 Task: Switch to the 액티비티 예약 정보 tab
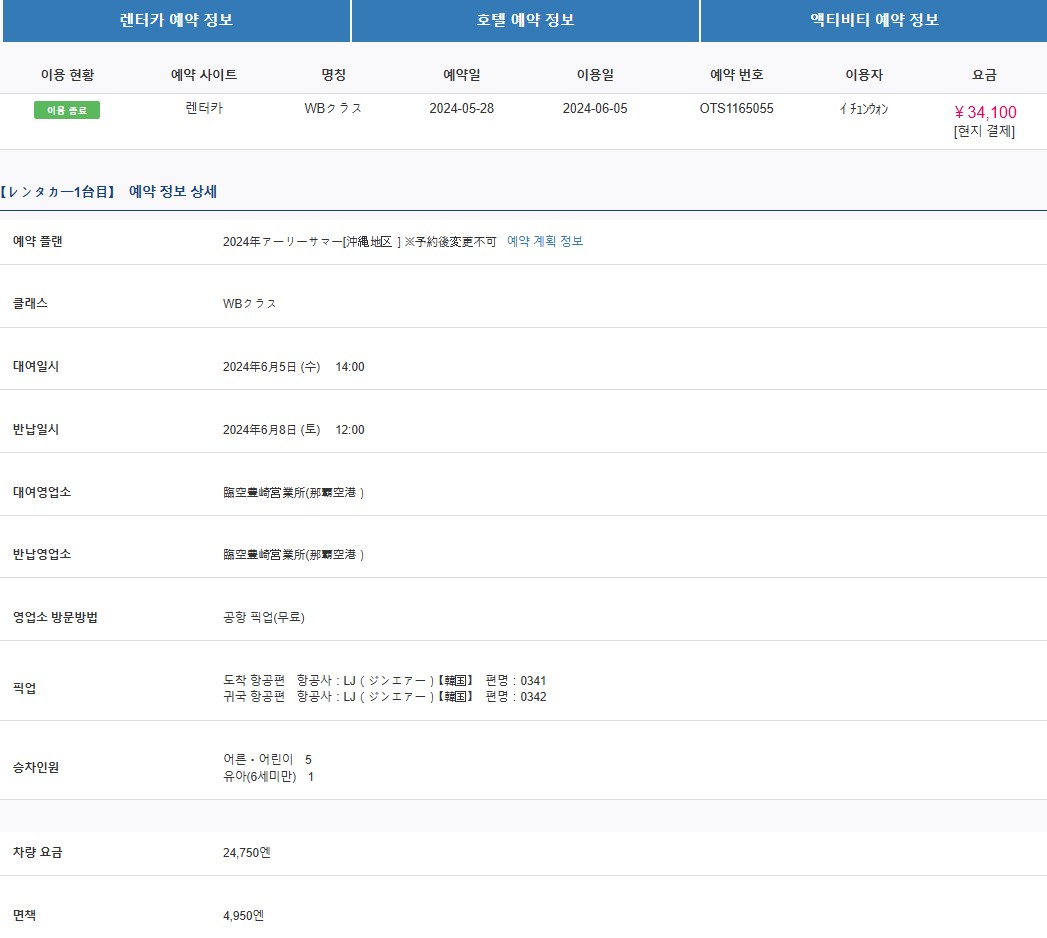pyautogui.click(x=872, y=21)
